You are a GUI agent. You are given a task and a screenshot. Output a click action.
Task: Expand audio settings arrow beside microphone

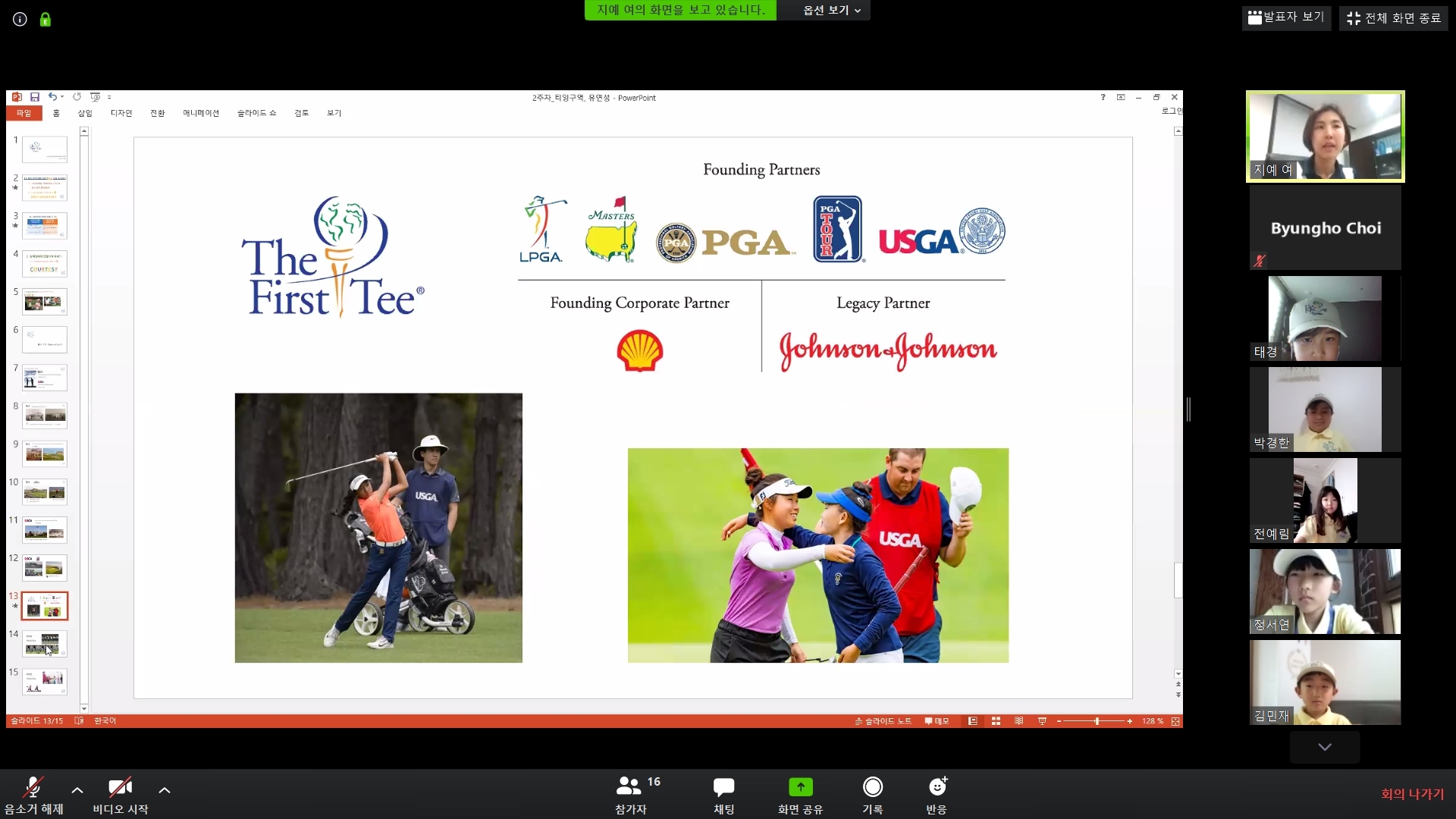click(x=77, y=790)
